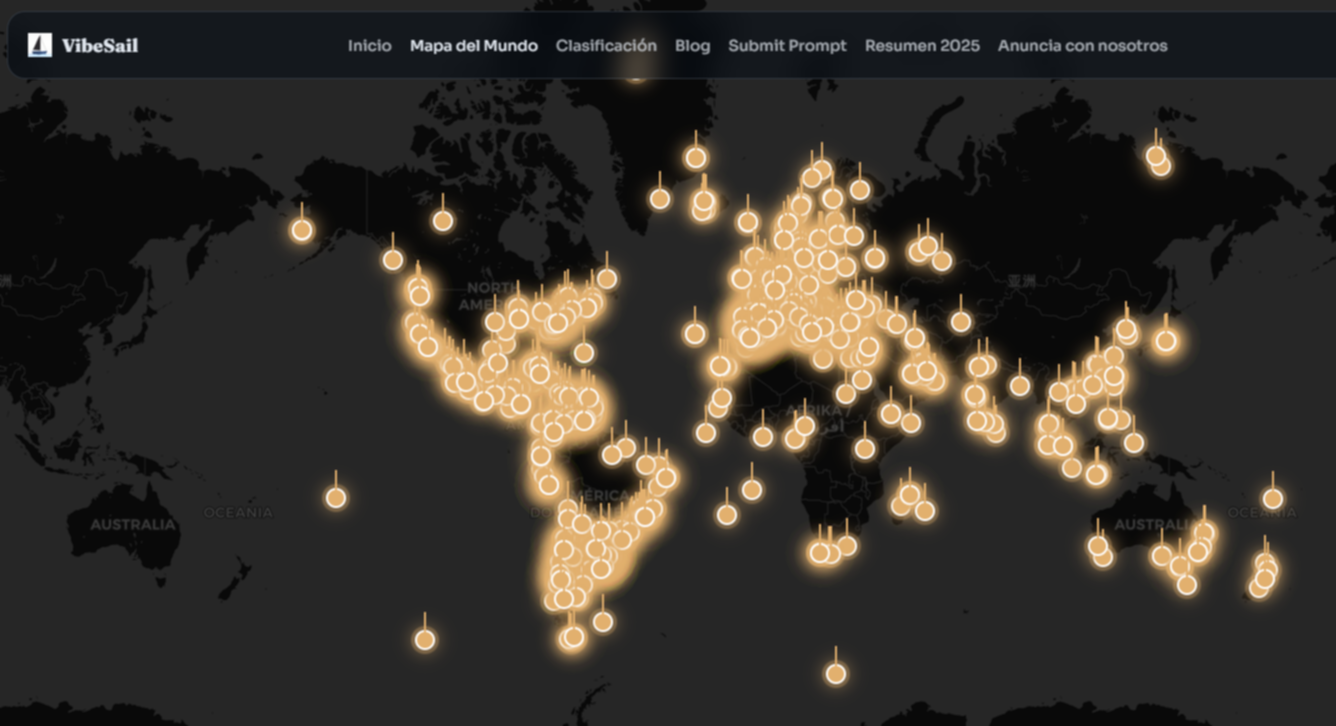Select the far southwest Pacific pin below the South America cluster
This screenshot has height=726, width=1336.
coord(425,639)
